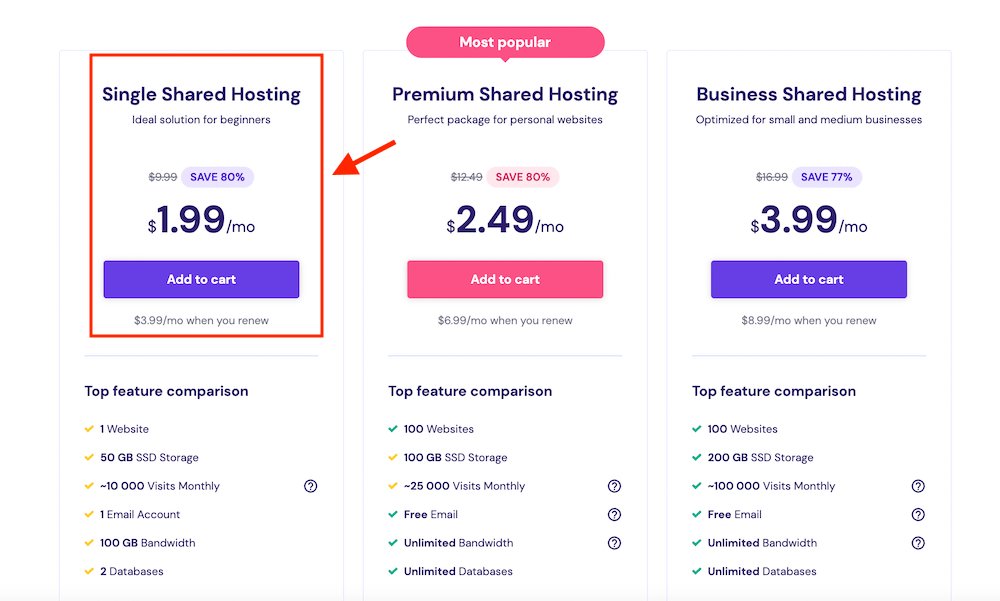1000x601 pixels.
Task: Click the Most popular badge
Action: pos(505,42)
